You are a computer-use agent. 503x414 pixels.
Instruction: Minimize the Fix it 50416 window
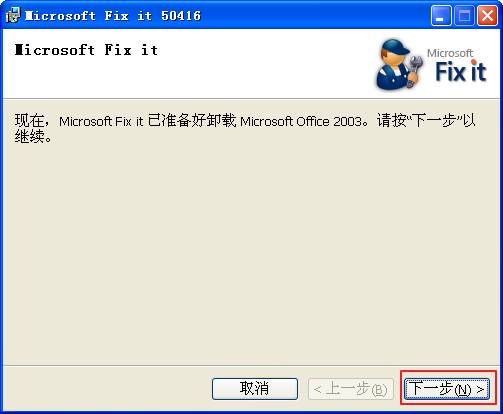click(x=441, y=16)
